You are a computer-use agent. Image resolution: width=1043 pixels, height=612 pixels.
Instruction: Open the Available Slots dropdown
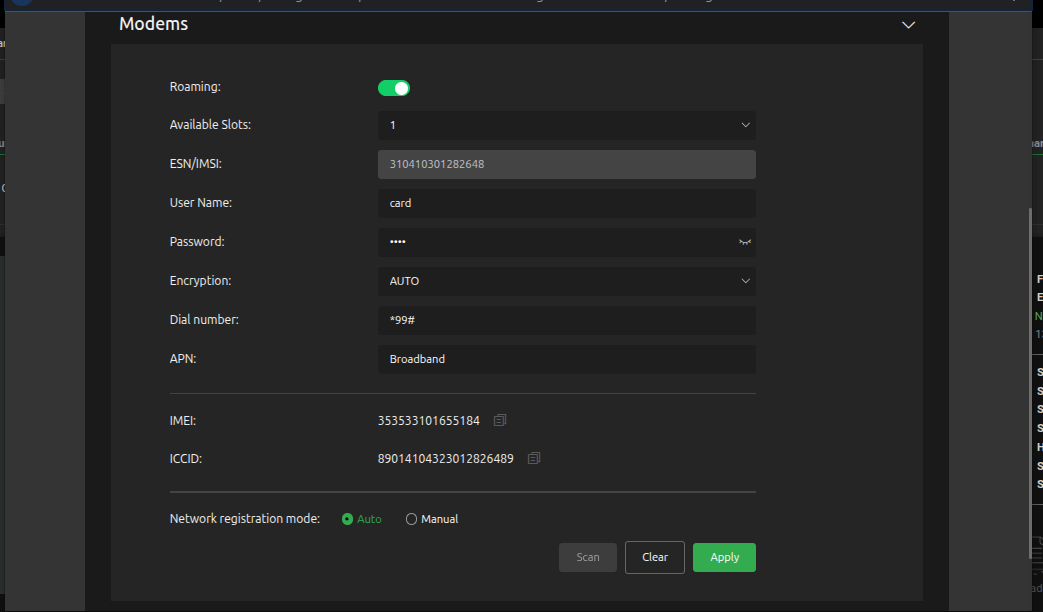click(566, 125)
